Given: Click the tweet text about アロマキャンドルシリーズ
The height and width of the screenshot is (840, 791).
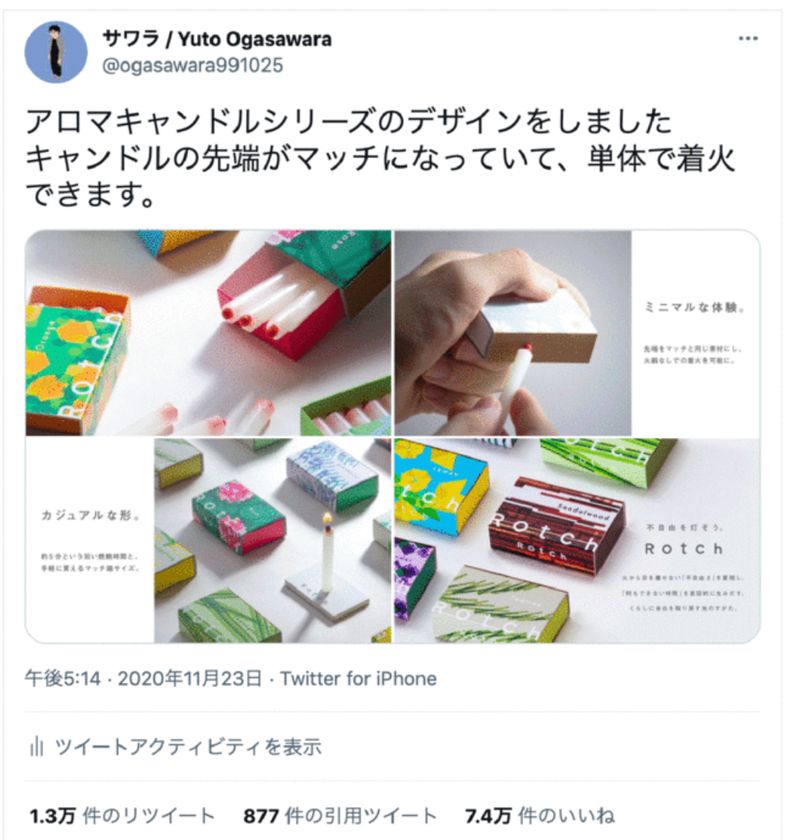Looking at the screenshot, I should 380,158.
